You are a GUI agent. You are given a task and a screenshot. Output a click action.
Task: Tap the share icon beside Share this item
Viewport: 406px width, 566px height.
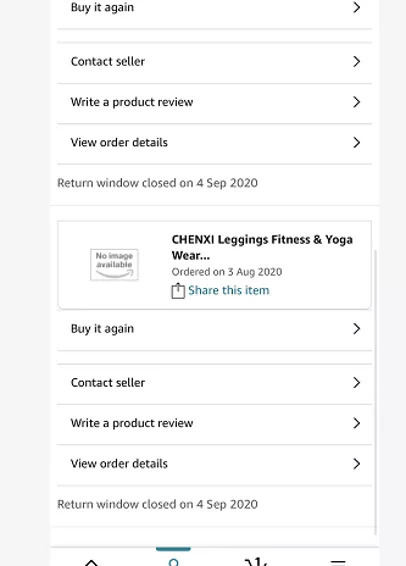[x=178, y=291]
